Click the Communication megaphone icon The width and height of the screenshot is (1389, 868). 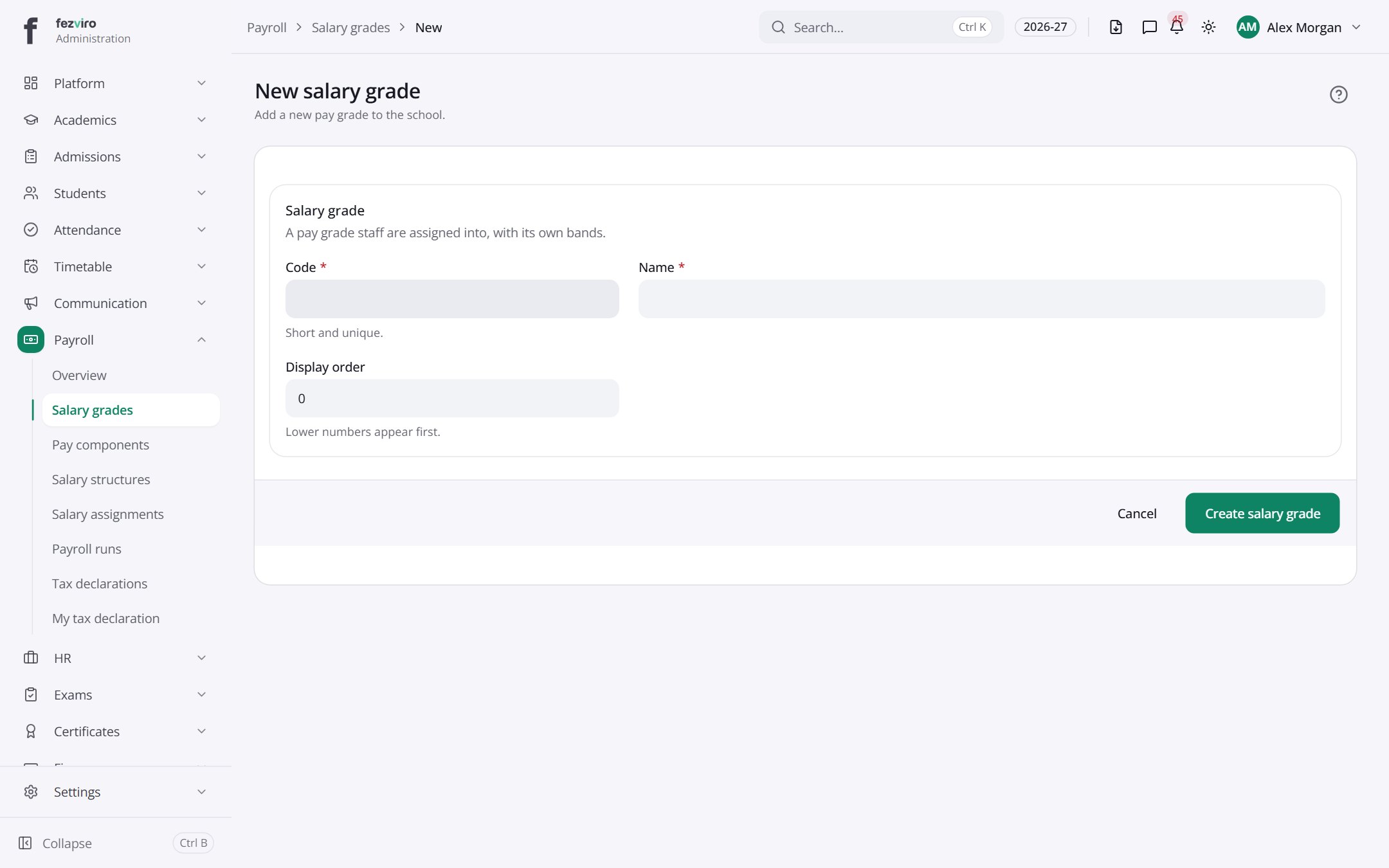31,303
